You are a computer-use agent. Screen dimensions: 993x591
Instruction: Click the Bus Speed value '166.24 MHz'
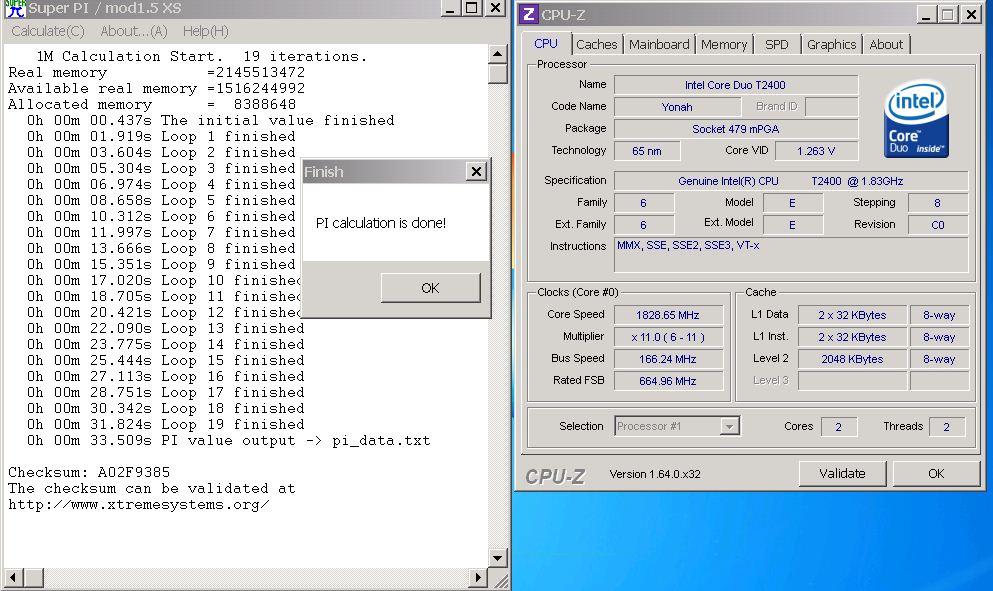tap(668, 359)
